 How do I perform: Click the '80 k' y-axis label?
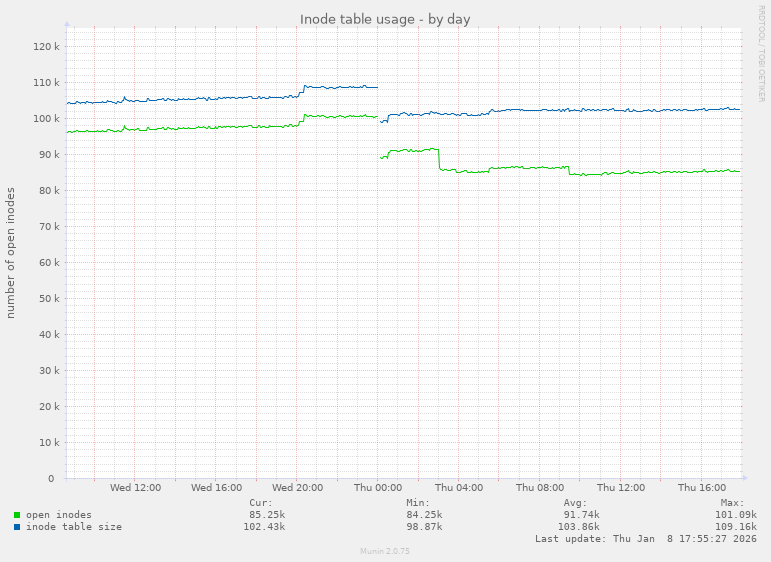[49, 190]
